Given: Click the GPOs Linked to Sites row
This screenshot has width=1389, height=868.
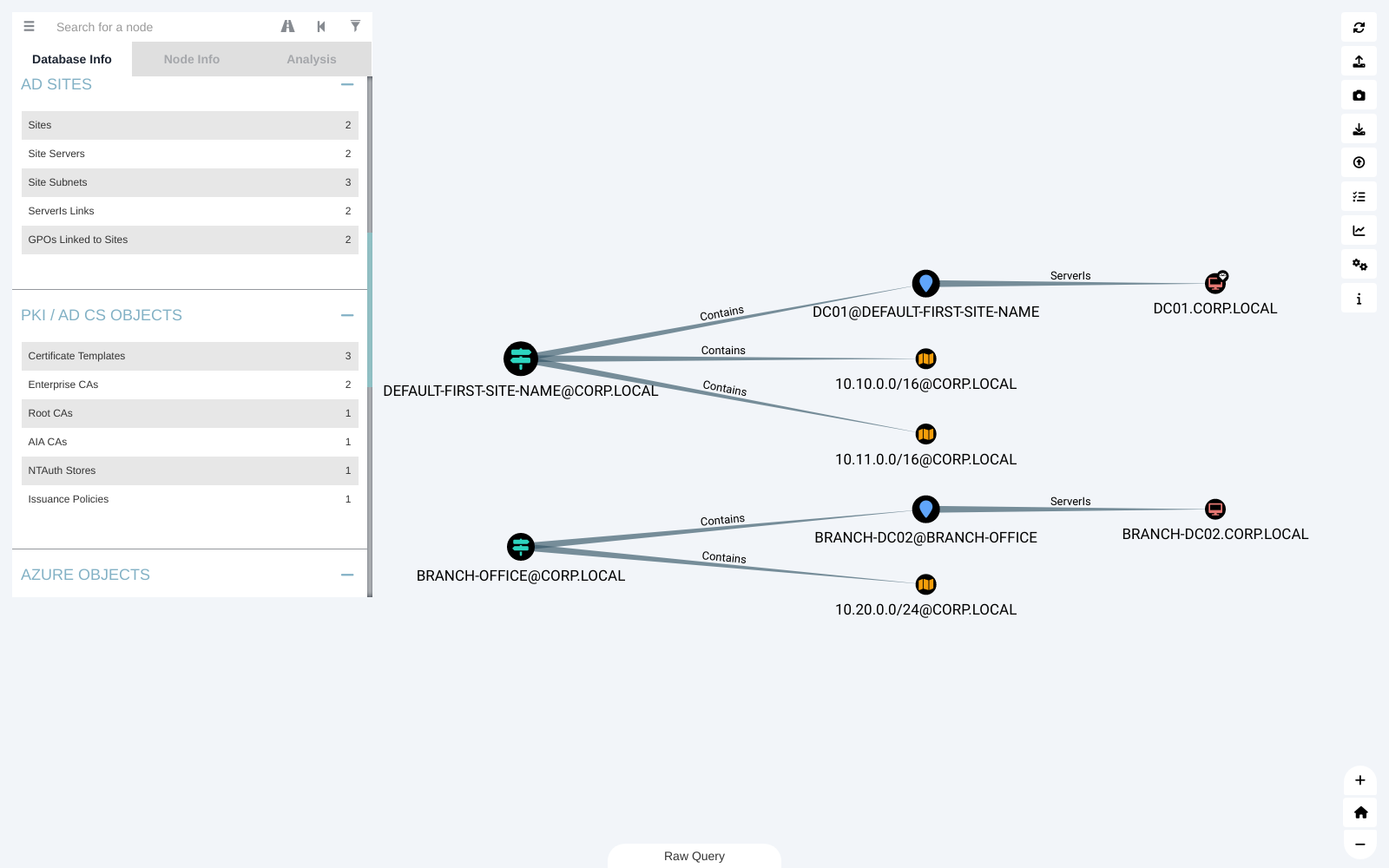Looking at the screenshot, I should click(190, 240).
